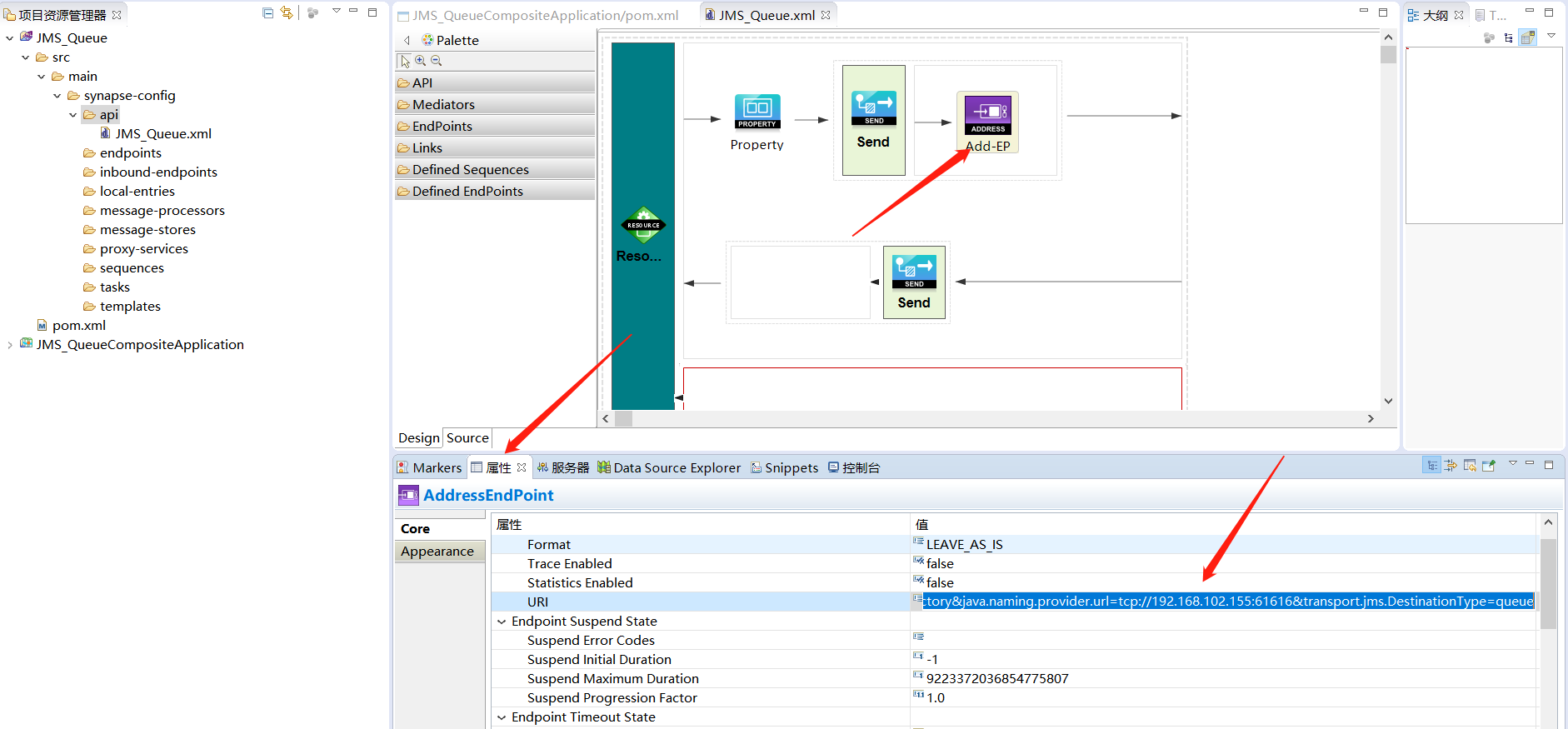Select the lower Send mediator
The image size is (1568, 729).
914,282
